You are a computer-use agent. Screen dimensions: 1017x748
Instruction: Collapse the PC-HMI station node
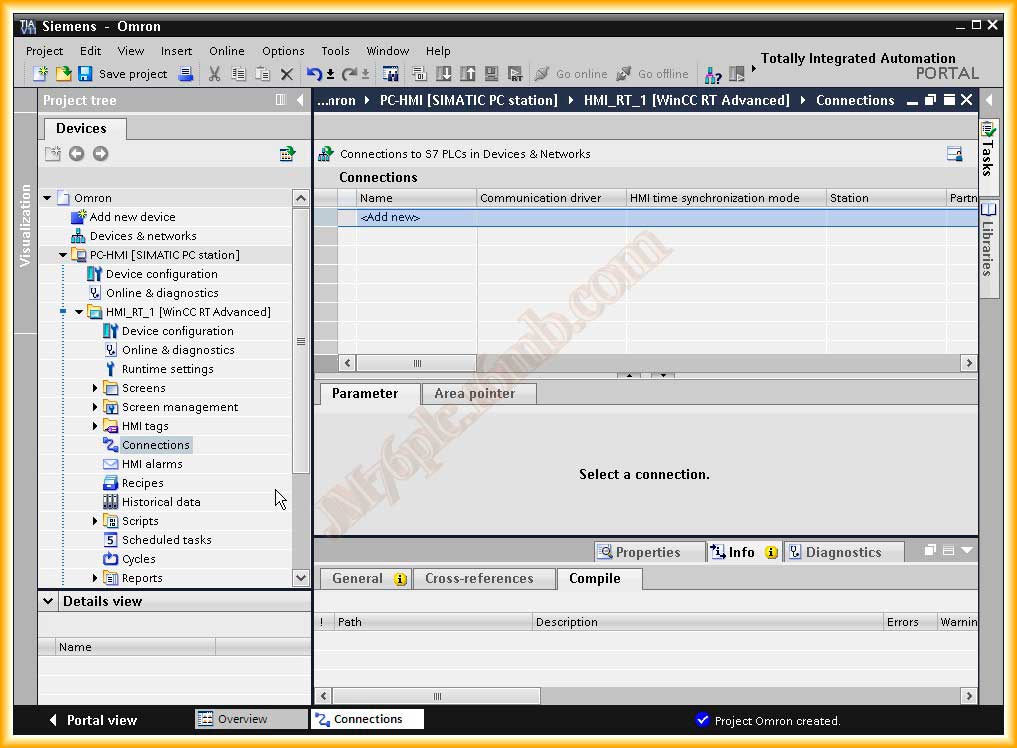pyautogui.click(x=63, y=255)
